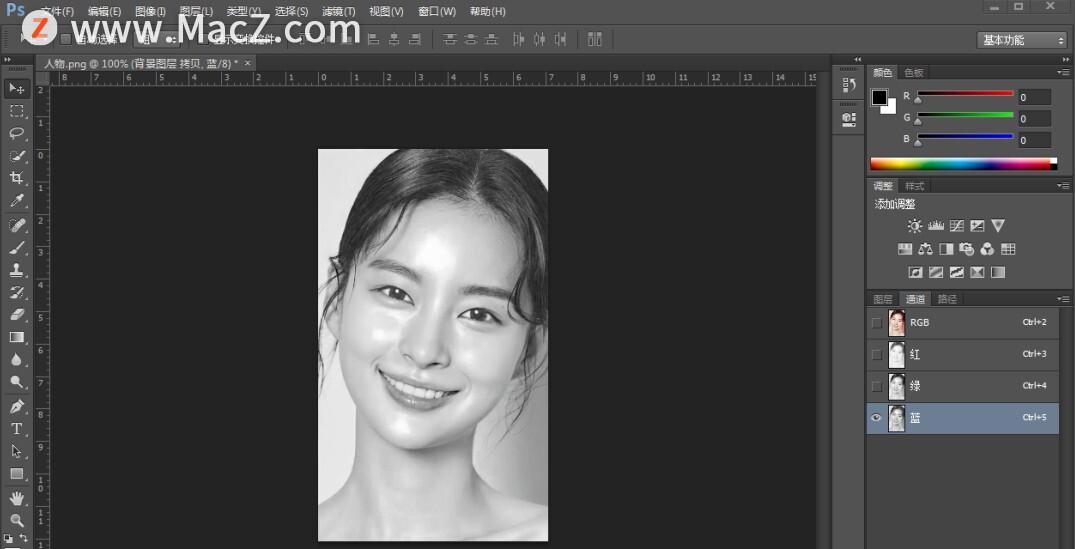Select the Clone Stamp tool
Screen dimensions: 1075x549
point(17,271)
